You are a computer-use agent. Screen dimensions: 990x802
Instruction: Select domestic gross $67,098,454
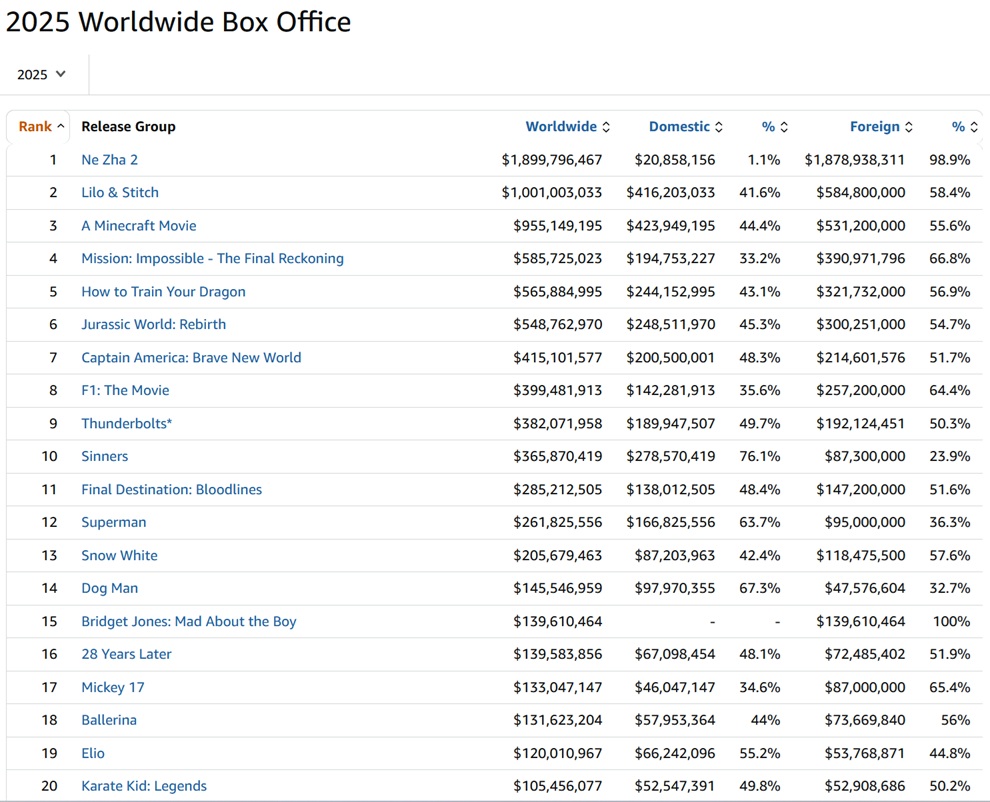pyautogui.click(x=675, y=654)
